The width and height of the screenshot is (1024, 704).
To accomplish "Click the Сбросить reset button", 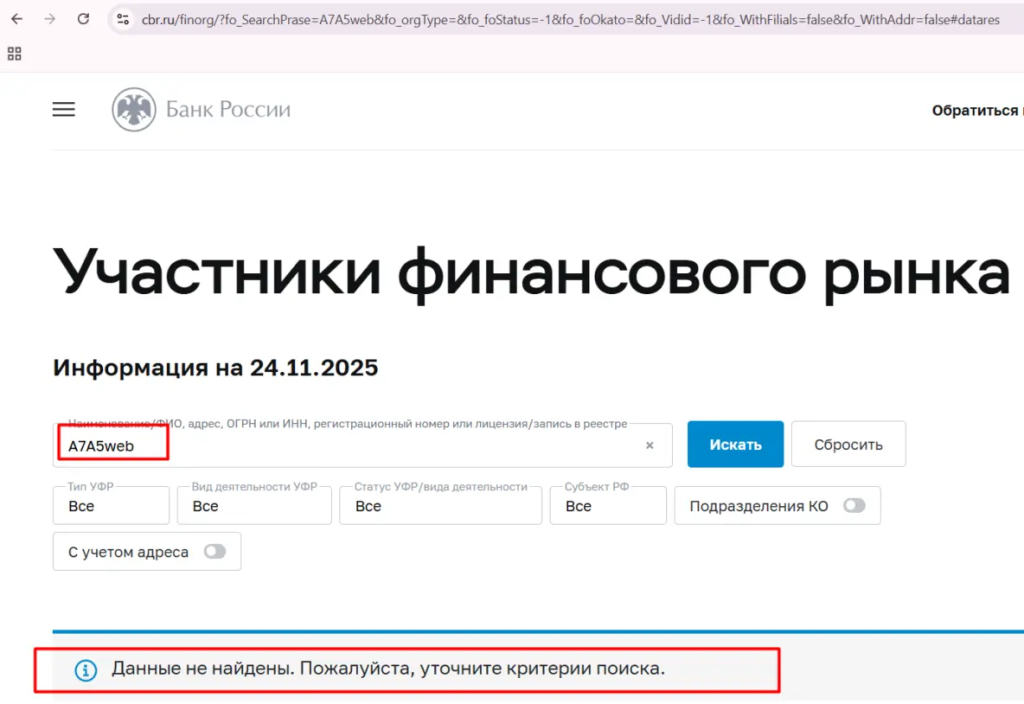I will tap(848, 445).
